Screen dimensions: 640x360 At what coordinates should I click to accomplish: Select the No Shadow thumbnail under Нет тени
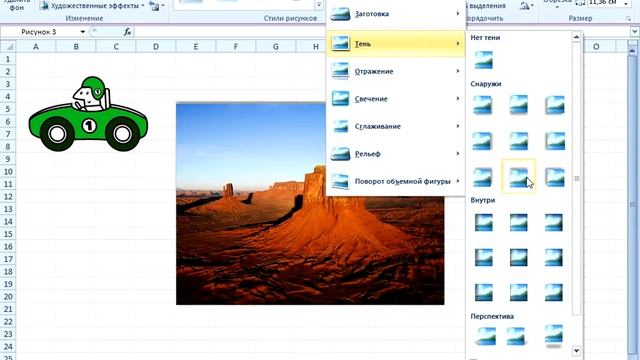483,60
